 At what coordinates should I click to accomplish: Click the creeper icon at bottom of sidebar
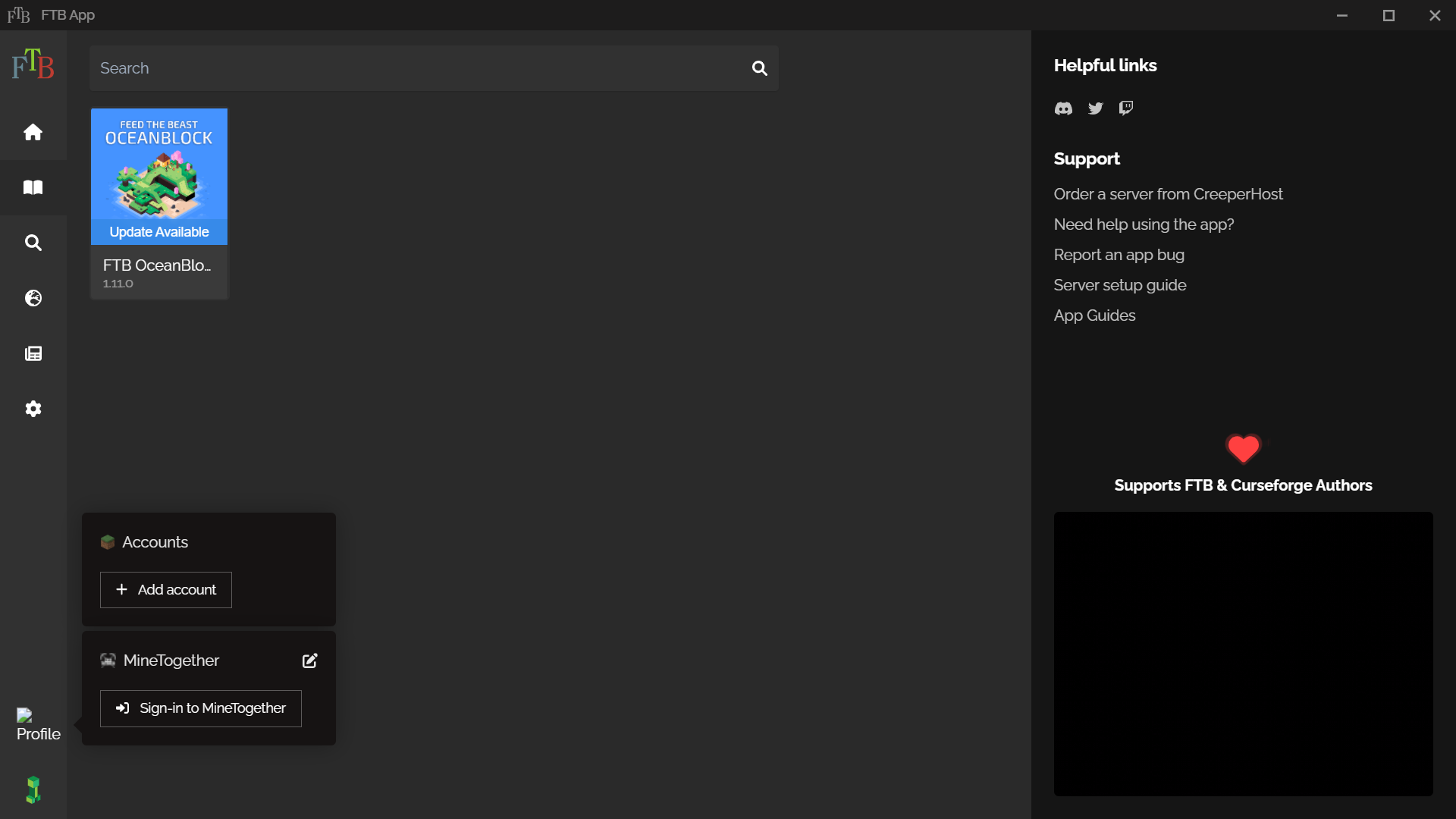(33, 789)
